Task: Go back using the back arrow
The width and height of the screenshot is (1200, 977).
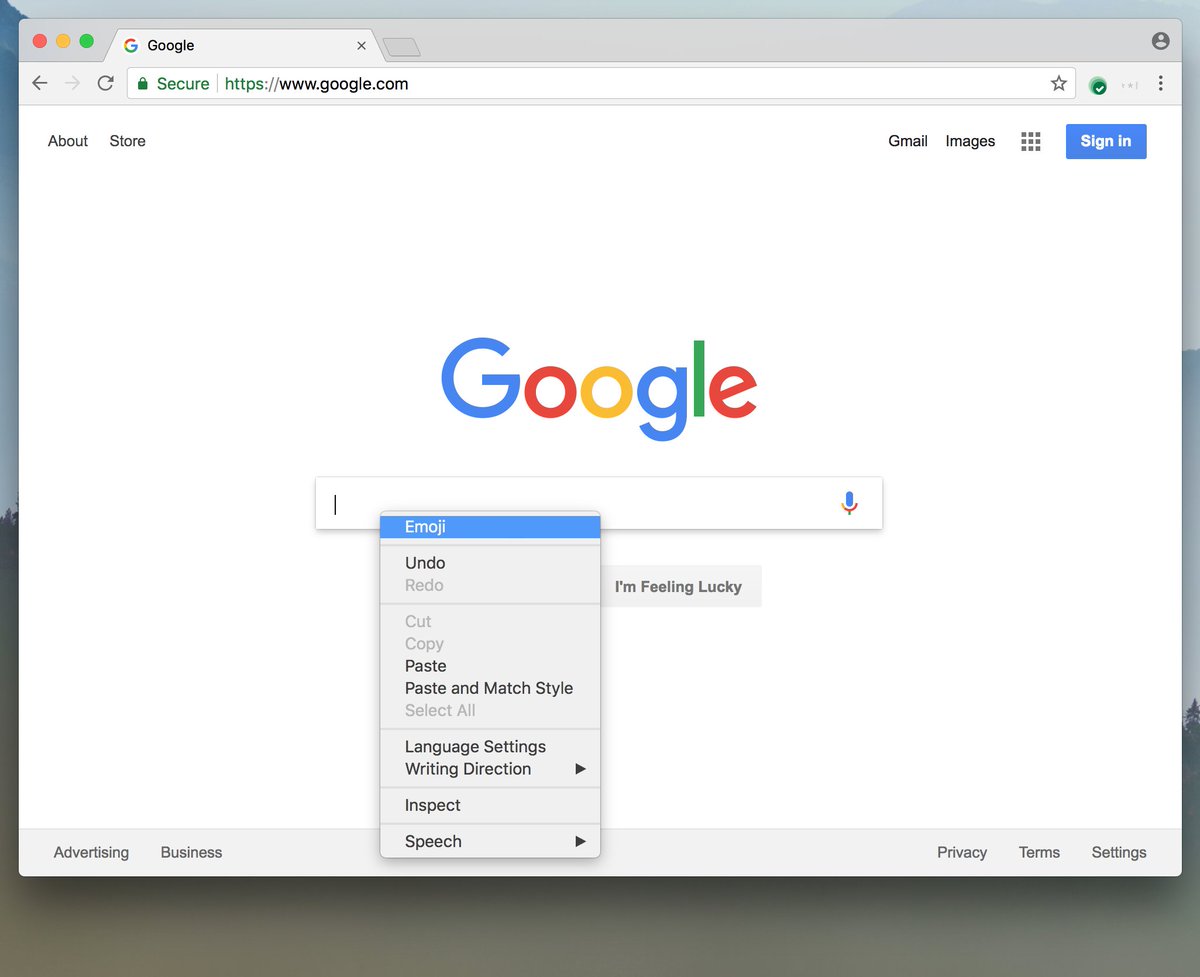Action: coord(40,84)
